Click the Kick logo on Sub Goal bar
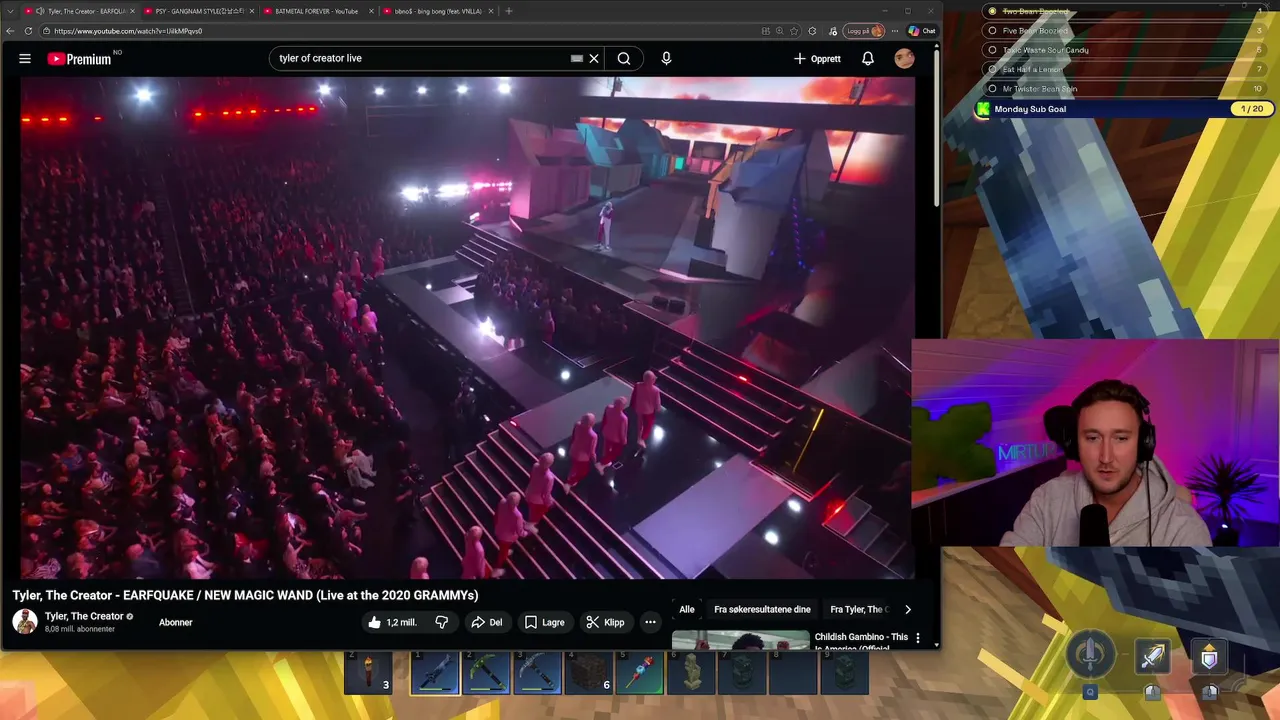Screen dimensions: 1280x720 (983, 109)
